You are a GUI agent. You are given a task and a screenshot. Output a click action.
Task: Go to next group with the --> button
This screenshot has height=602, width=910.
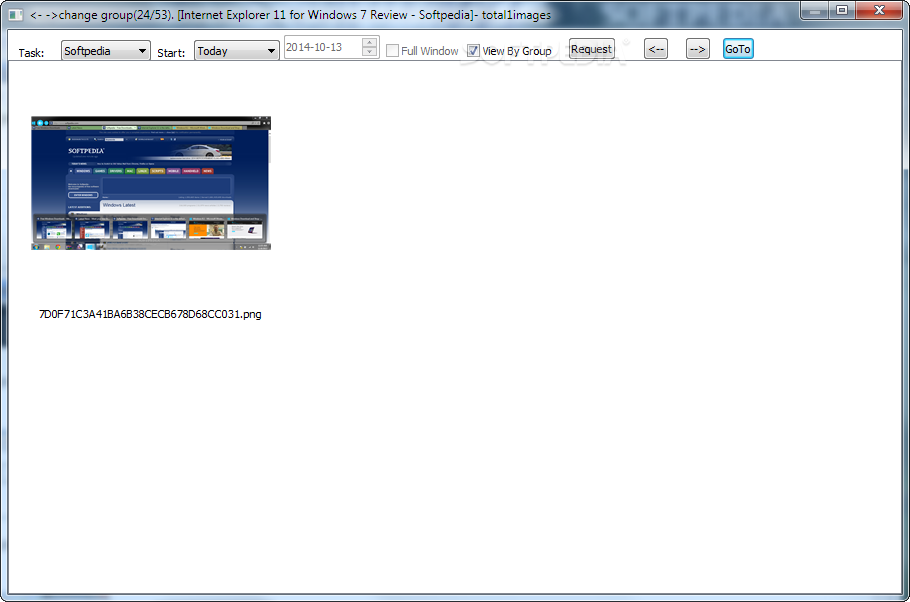[698, 49]
